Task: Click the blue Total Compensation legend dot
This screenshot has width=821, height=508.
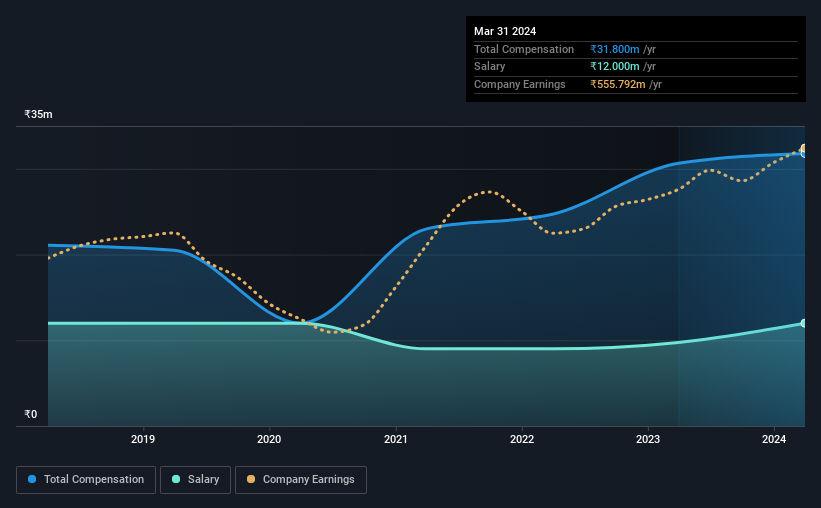Action: point(32,479)
